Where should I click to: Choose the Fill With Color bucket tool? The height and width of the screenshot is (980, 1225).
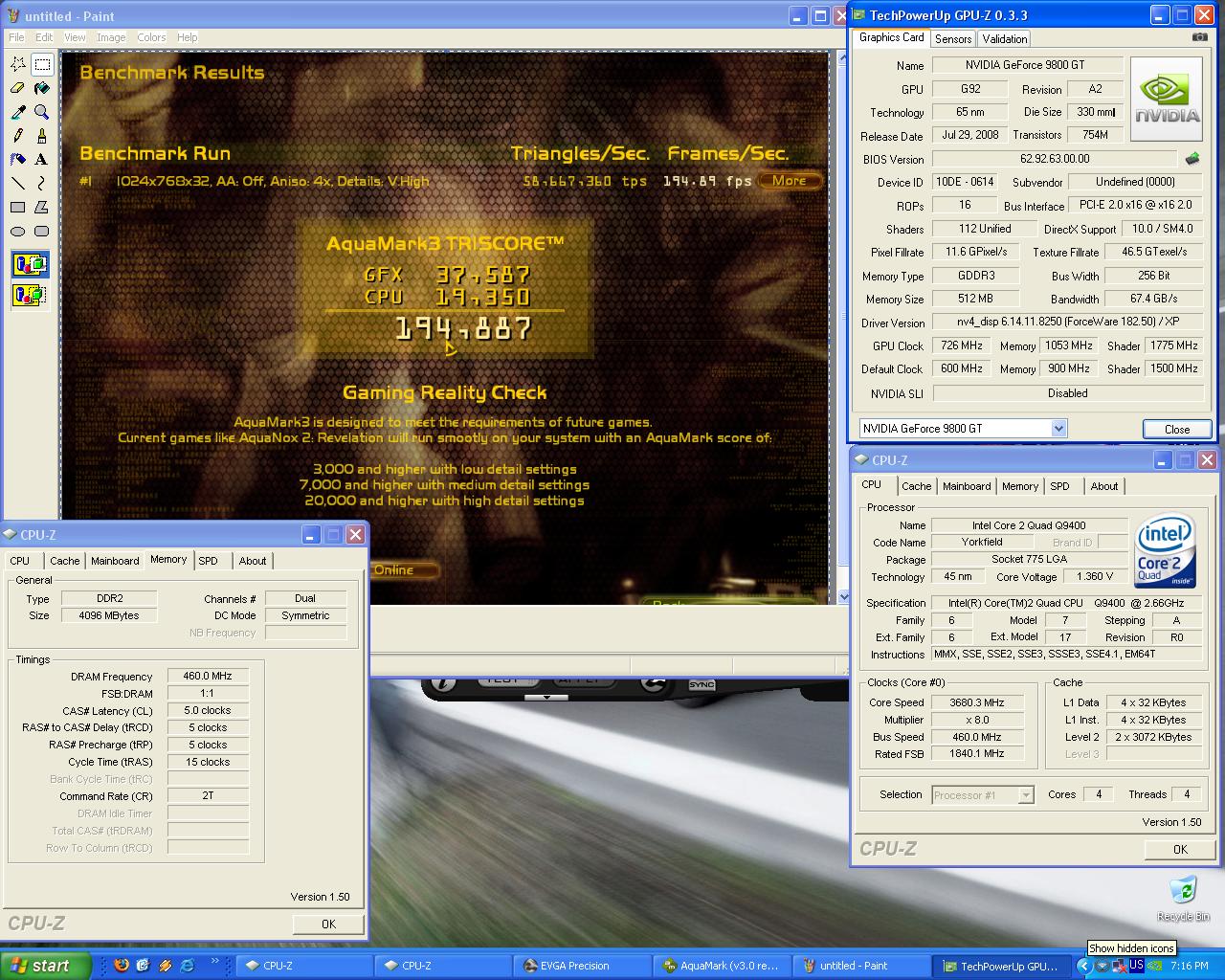42,88
